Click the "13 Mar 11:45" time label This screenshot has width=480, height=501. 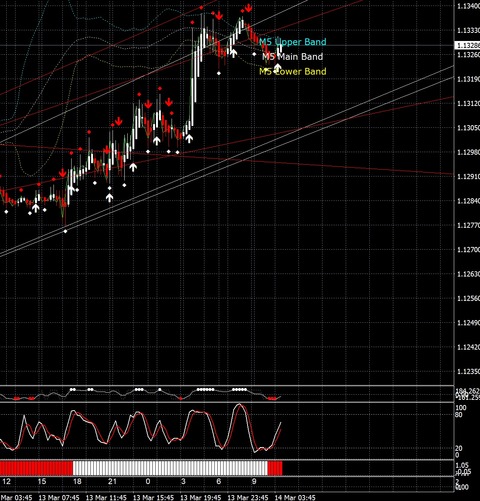(106, 497)
